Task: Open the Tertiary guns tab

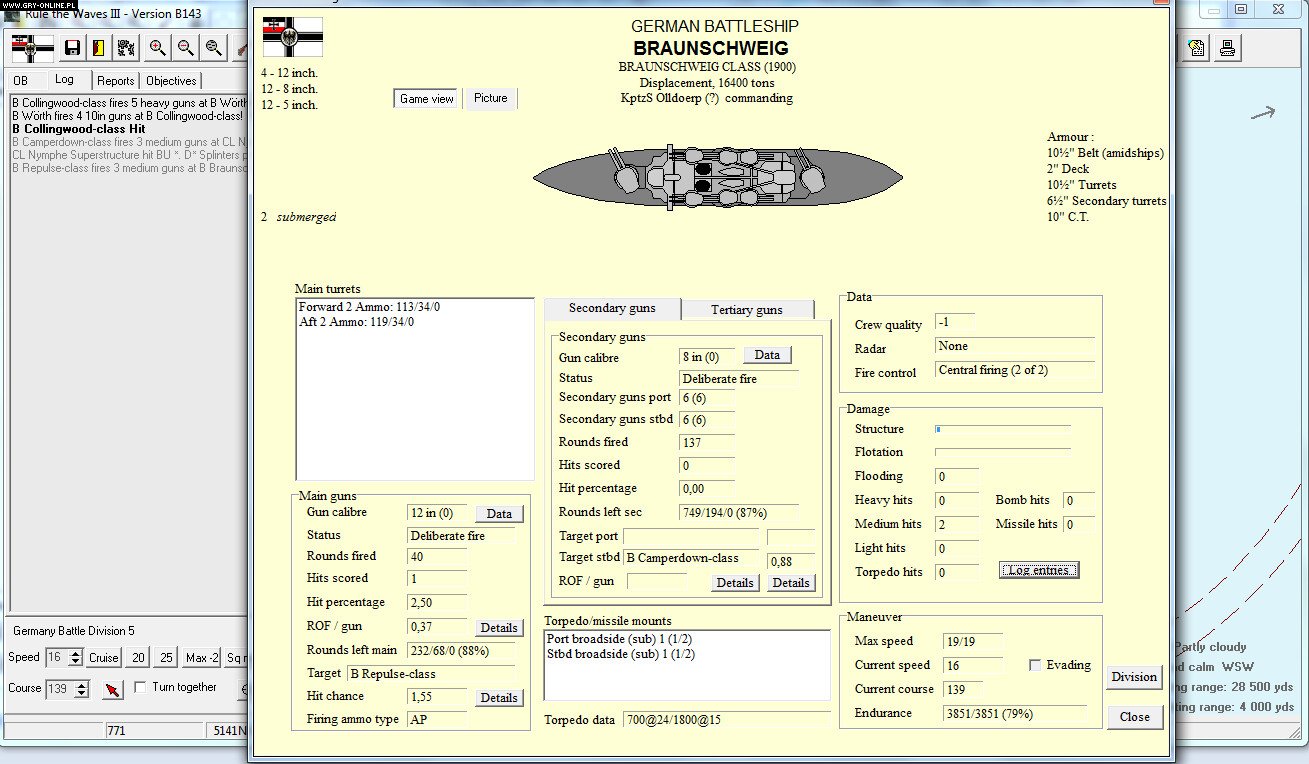Action: coord(748,309)
